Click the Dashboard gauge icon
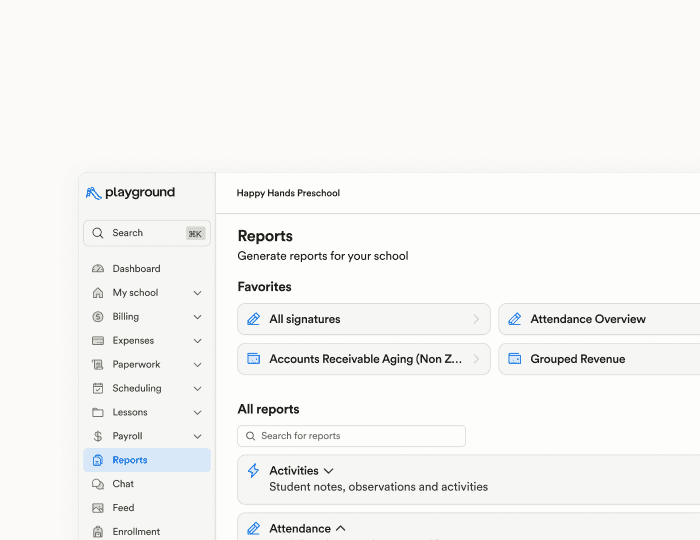This screenshot has height=540, width=700. click(x=98, y=269)
